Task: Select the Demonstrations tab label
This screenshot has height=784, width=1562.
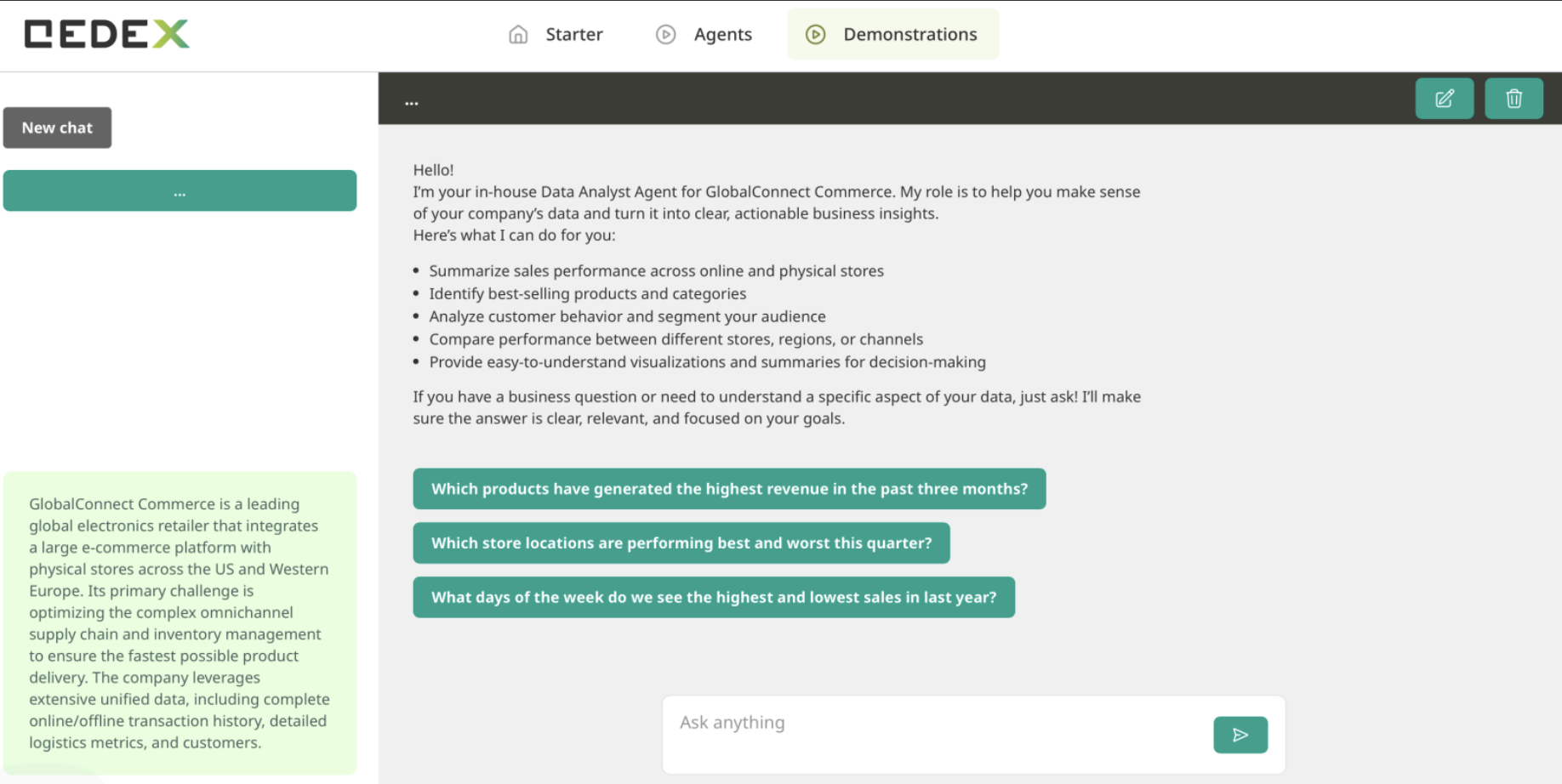Action: click(x=909, y=35)
